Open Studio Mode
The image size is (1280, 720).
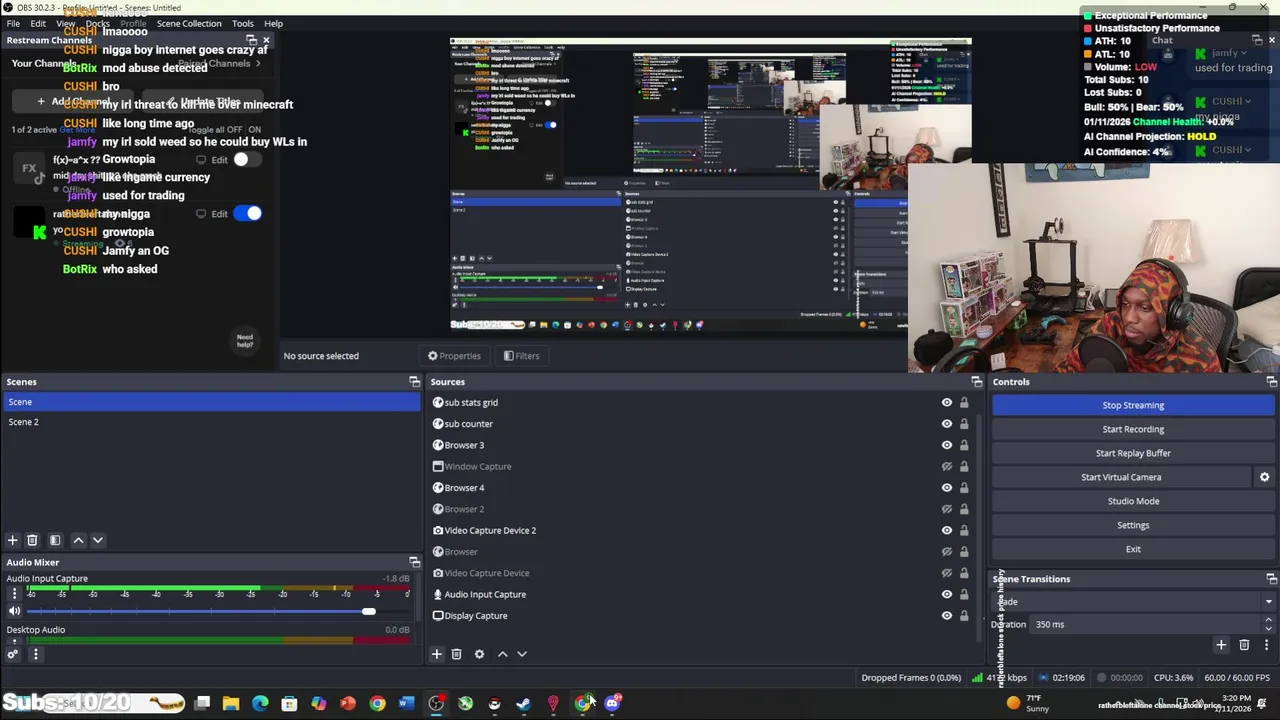pyautogui.click(x=1133, y=501)
